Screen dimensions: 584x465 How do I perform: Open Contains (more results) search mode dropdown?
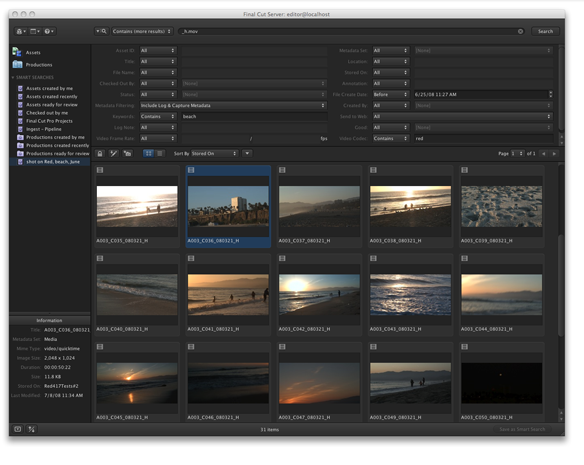point(142,31)
